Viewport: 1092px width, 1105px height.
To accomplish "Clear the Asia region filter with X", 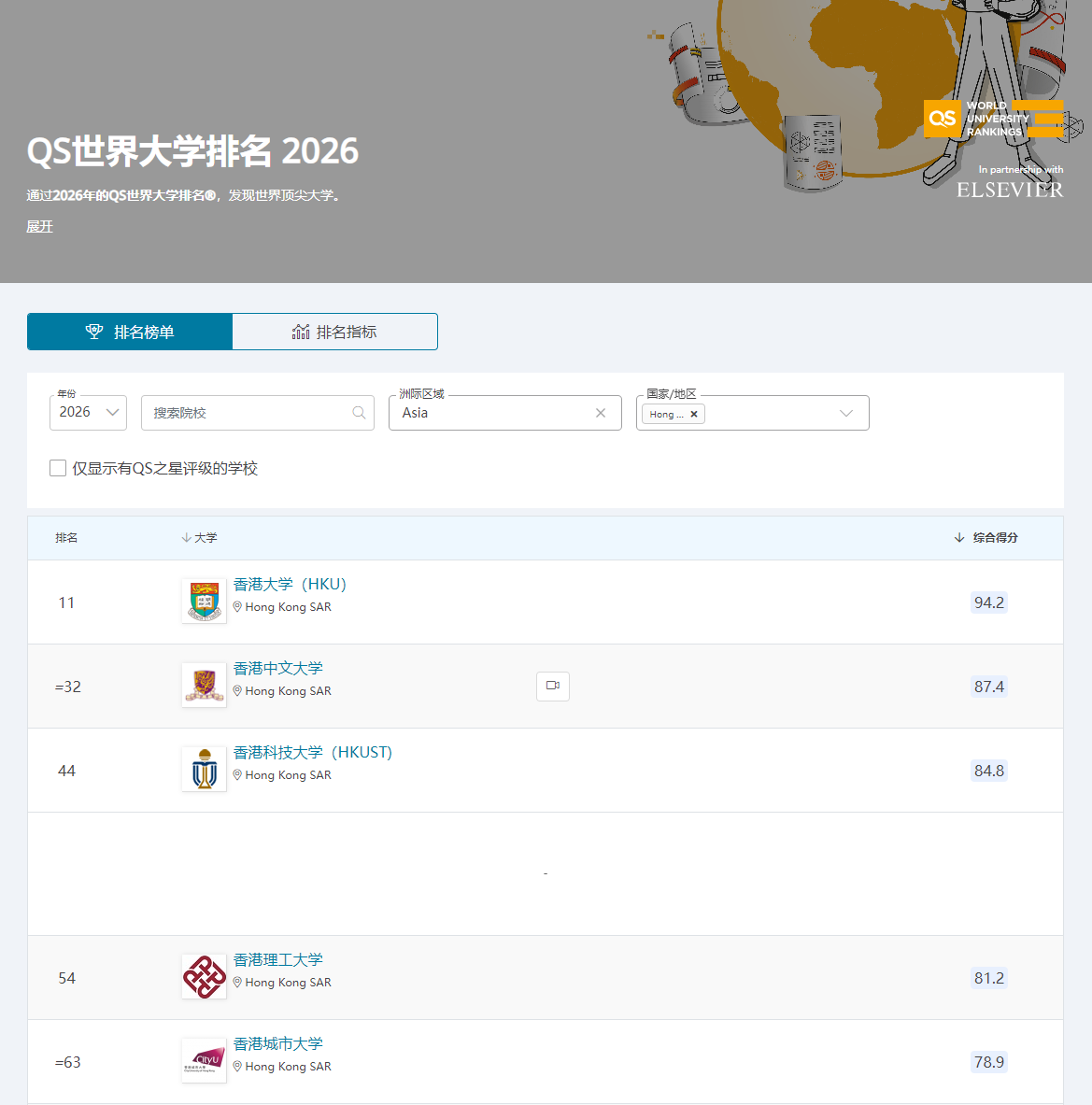I will pos(601,413).
